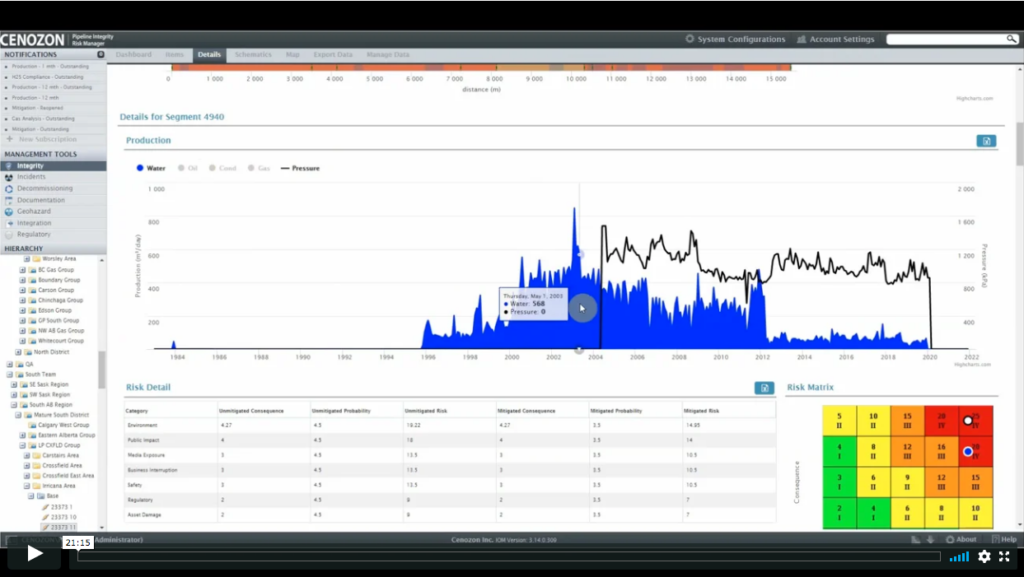Click the search magnifier icon
This screenshot has height=577, width=1024.
click(x=1011, y=39)
